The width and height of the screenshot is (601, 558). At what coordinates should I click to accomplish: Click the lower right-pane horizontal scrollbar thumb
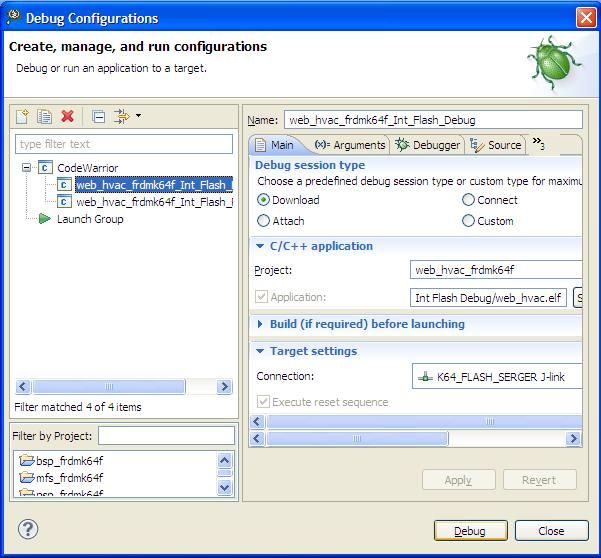(x=357, y=438)
